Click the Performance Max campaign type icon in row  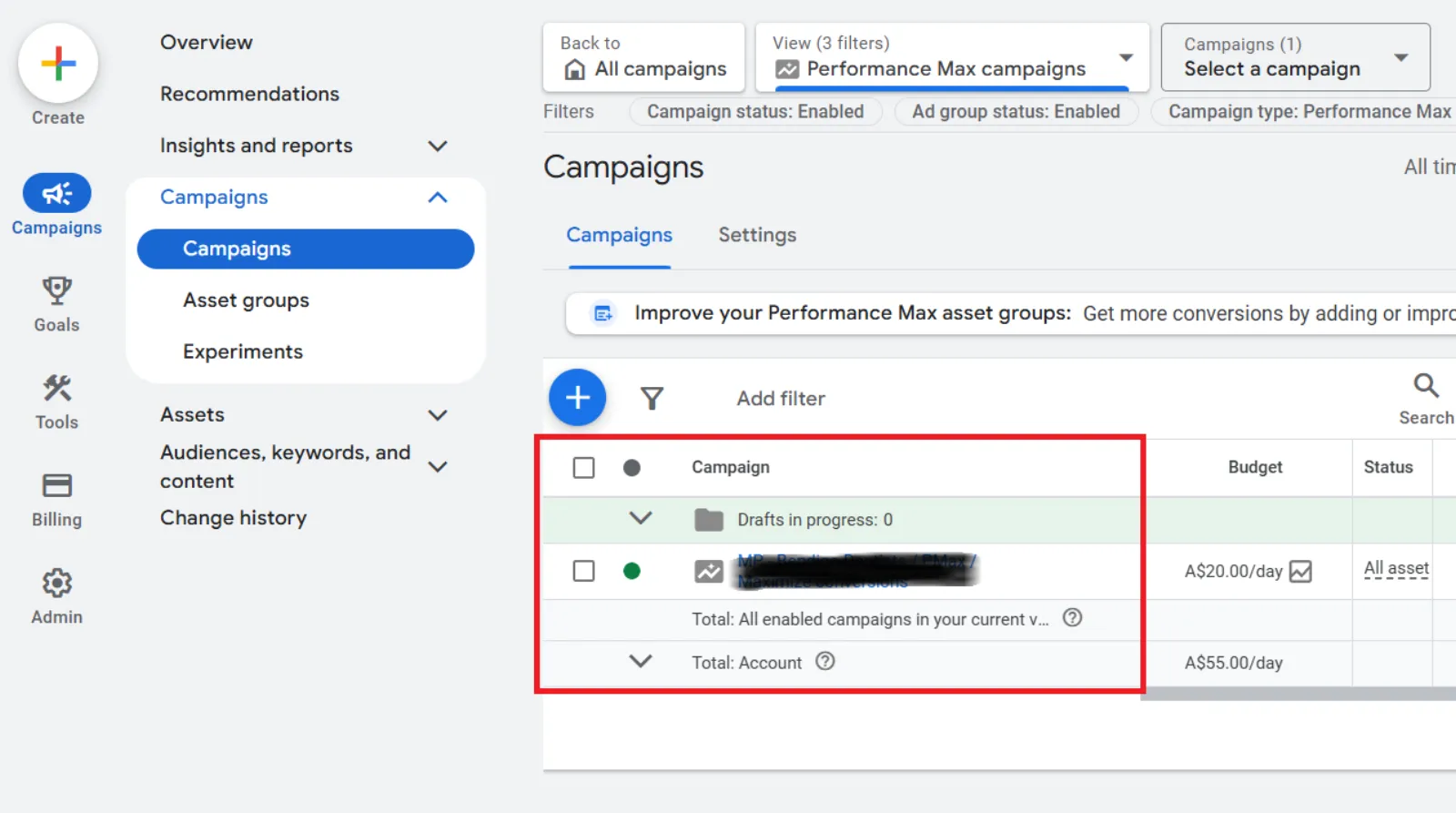pos(709,571)
